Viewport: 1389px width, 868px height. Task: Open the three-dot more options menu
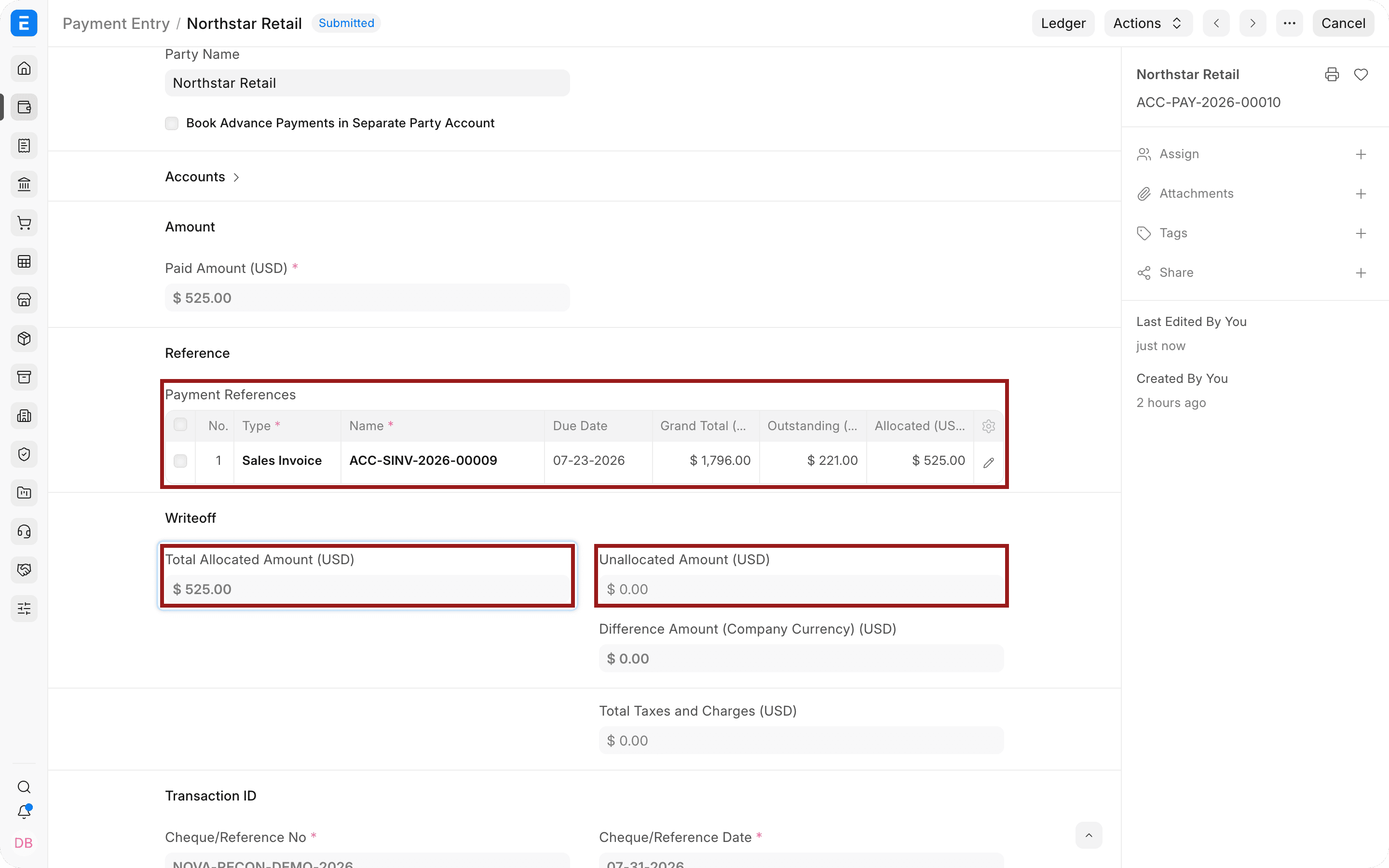1289,23
